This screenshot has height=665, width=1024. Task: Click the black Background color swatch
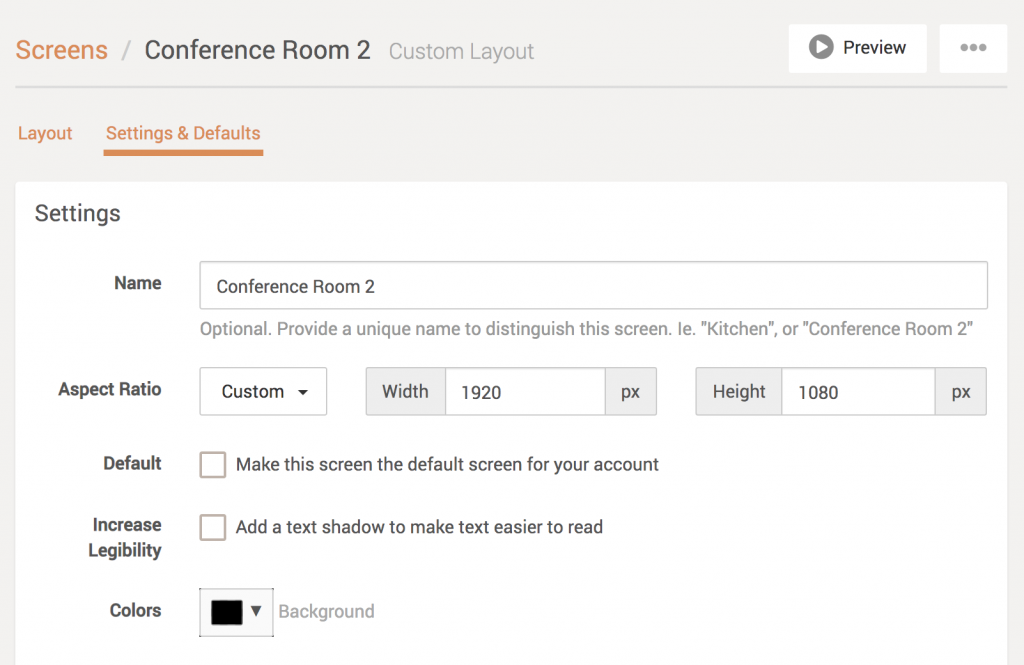[x=227, y=613]
